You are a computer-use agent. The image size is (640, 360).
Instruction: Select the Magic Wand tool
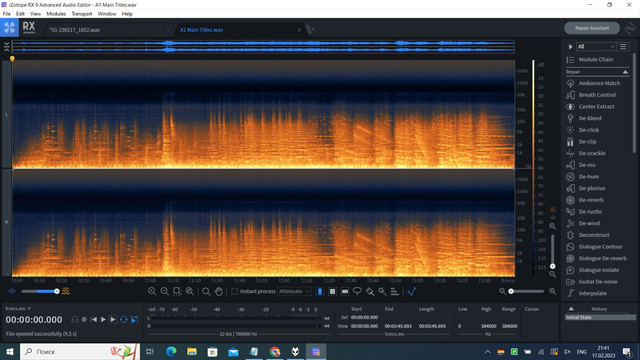pyautogui.click(x=382, y=291)
